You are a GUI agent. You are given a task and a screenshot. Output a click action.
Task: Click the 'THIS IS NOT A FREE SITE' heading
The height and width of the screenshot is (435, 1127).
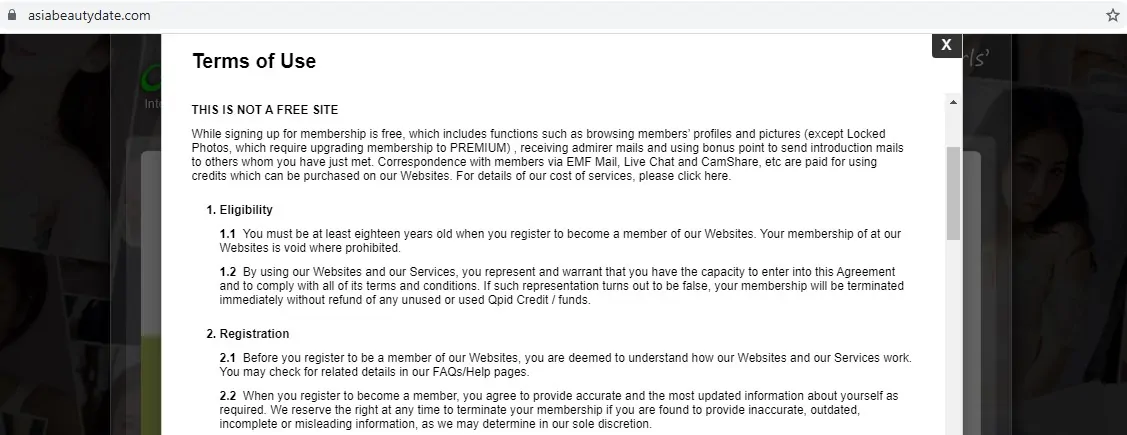click(265, 109)
